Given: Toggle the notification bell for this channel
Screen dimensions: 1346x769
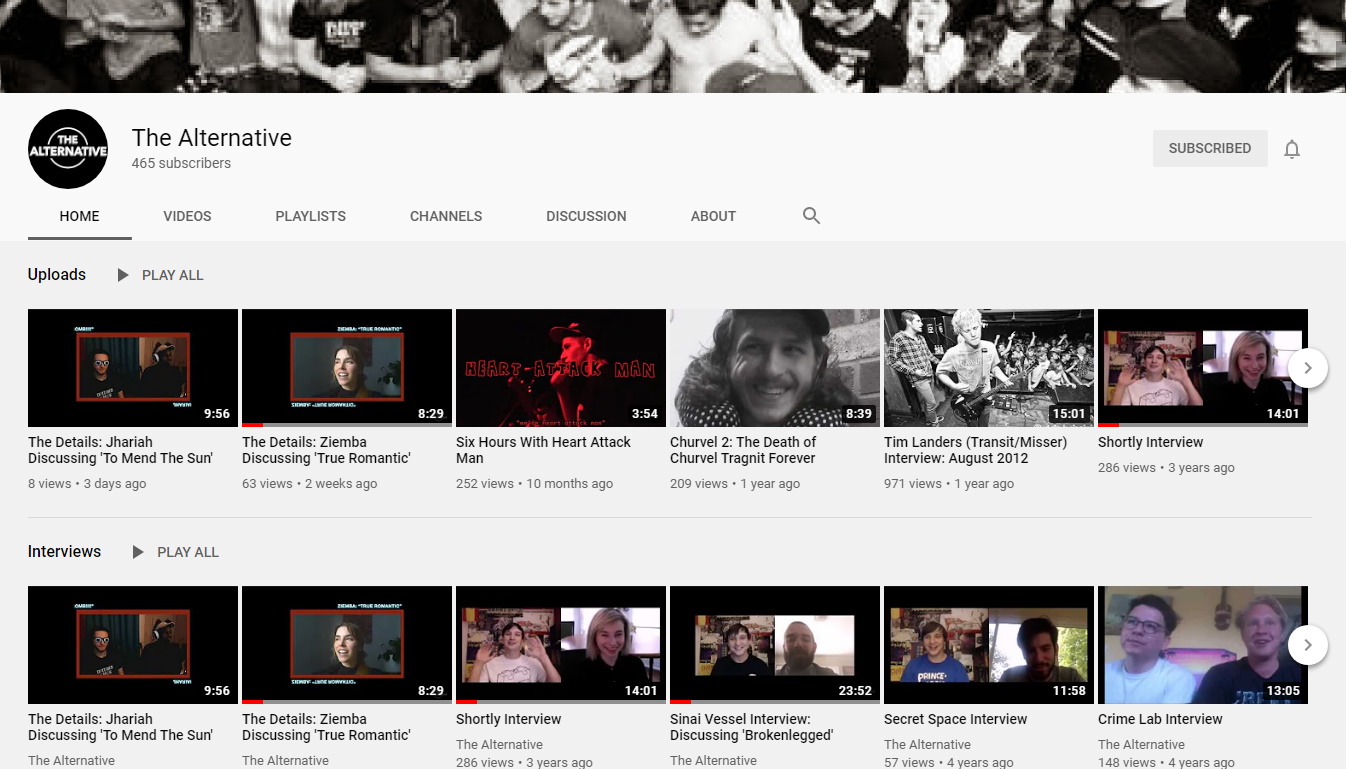Looking at the screenshot, I should [1292, 149].
